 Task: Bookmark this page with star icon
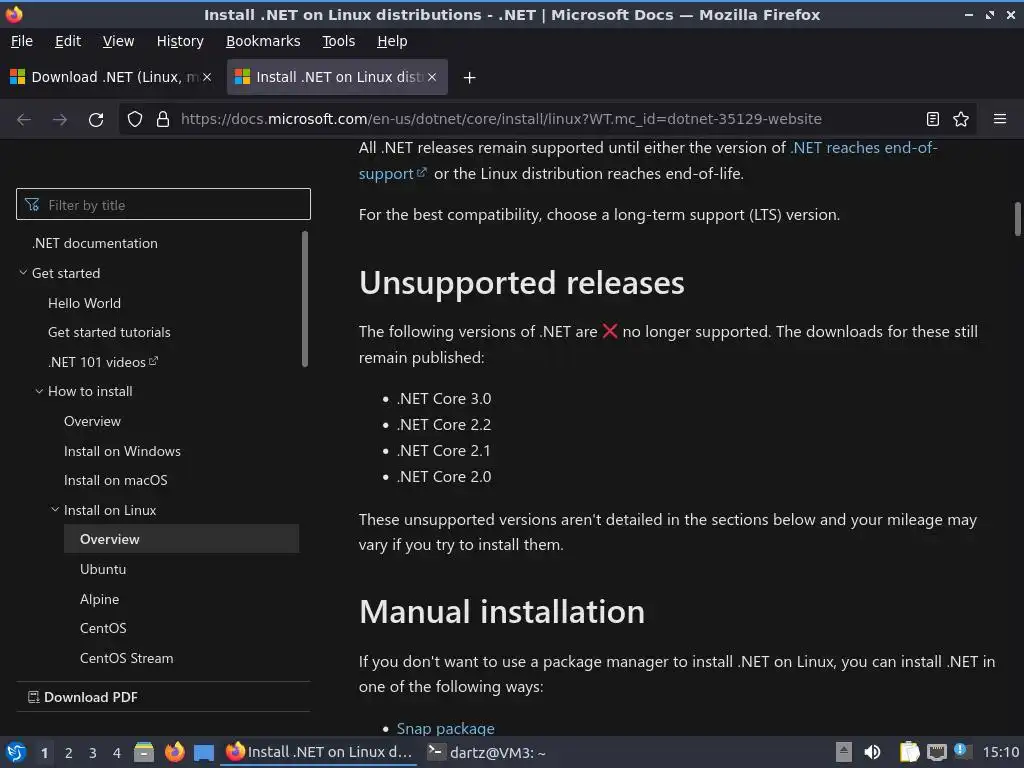point(961,119)
